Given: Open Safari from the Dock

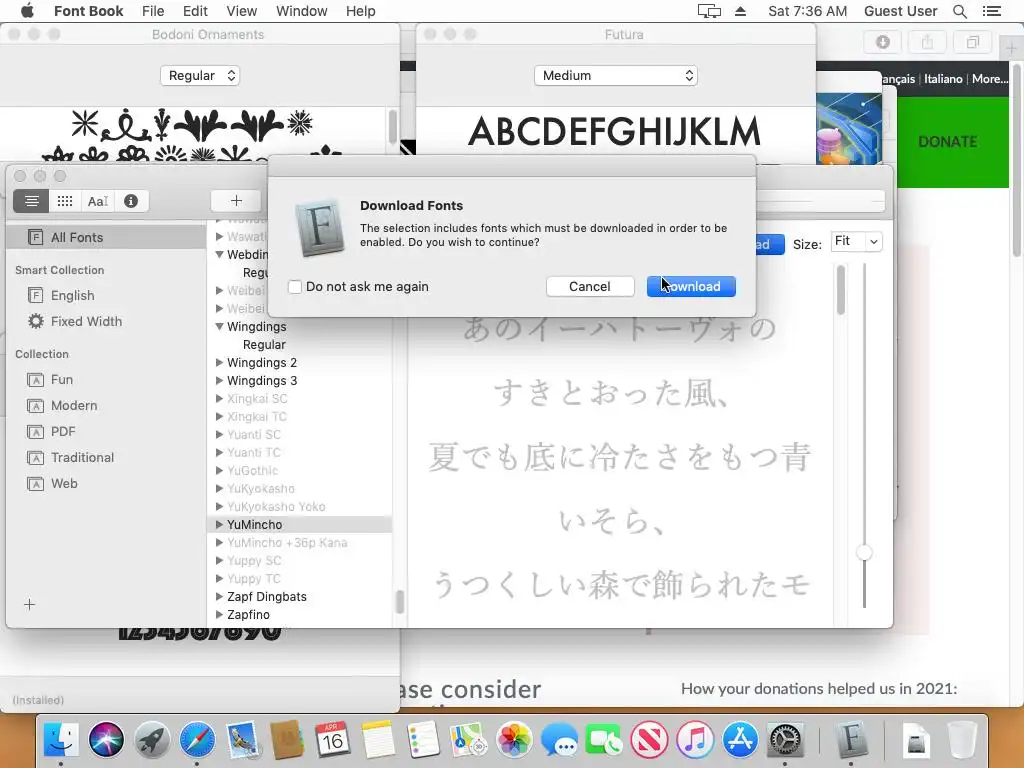Looking at the screenshot, I should point(197,739).
